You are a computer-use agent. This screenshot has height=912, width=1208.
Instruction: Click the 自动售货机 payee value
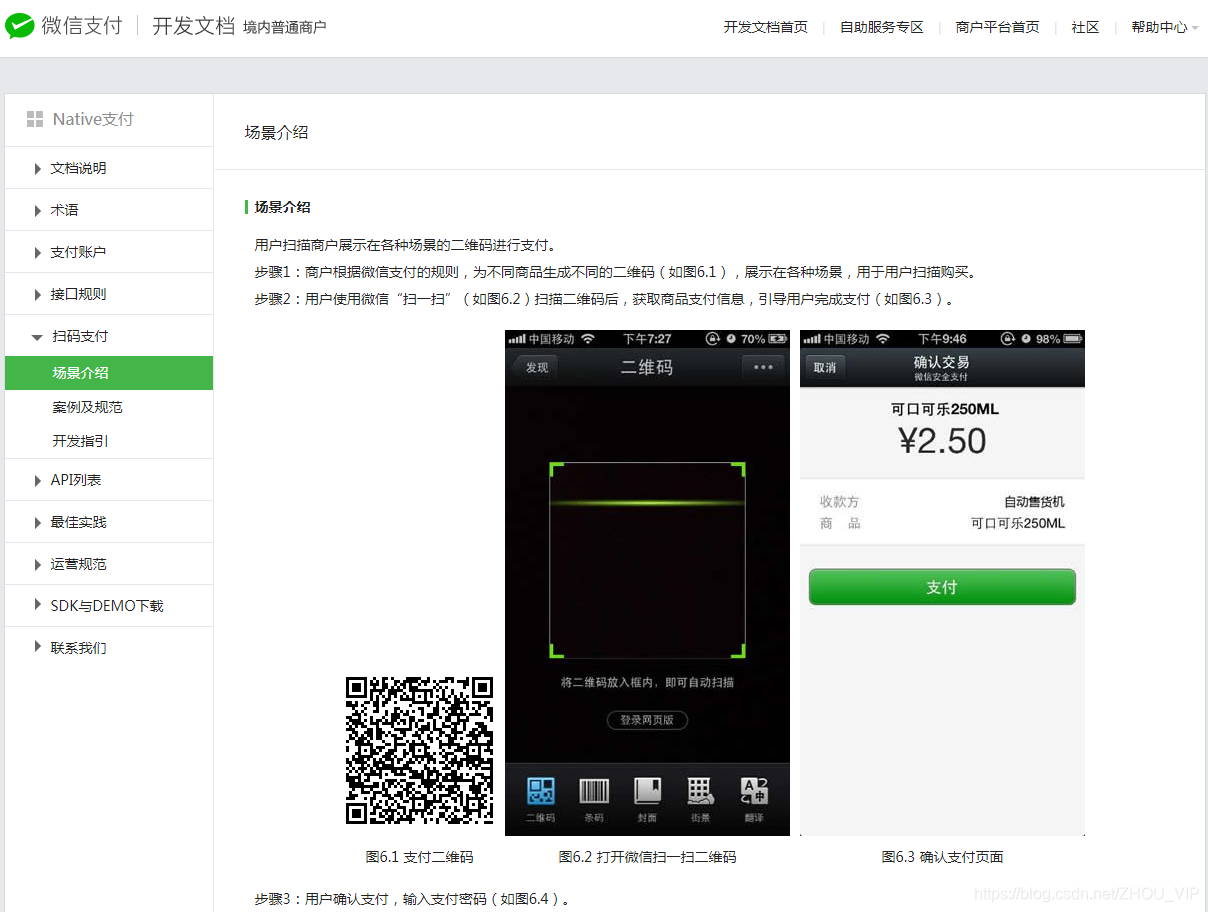[x=1035, y=502]
